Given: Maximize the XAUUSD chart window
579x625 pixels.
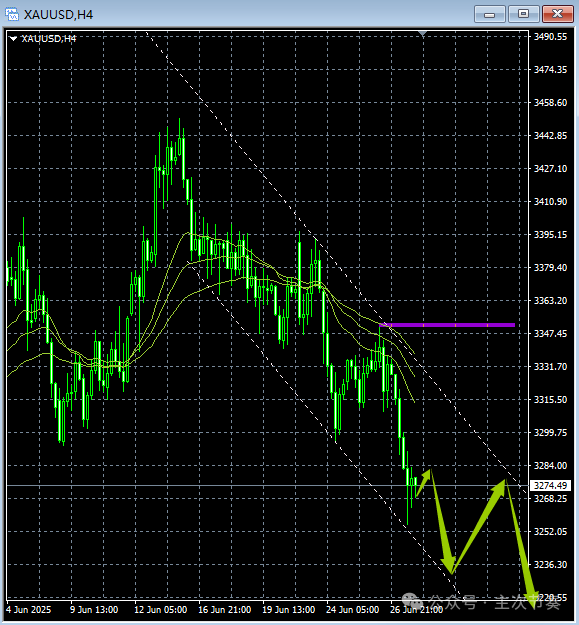Looking at the screenshot, I should pyautogui.click(x=524, y=14).
